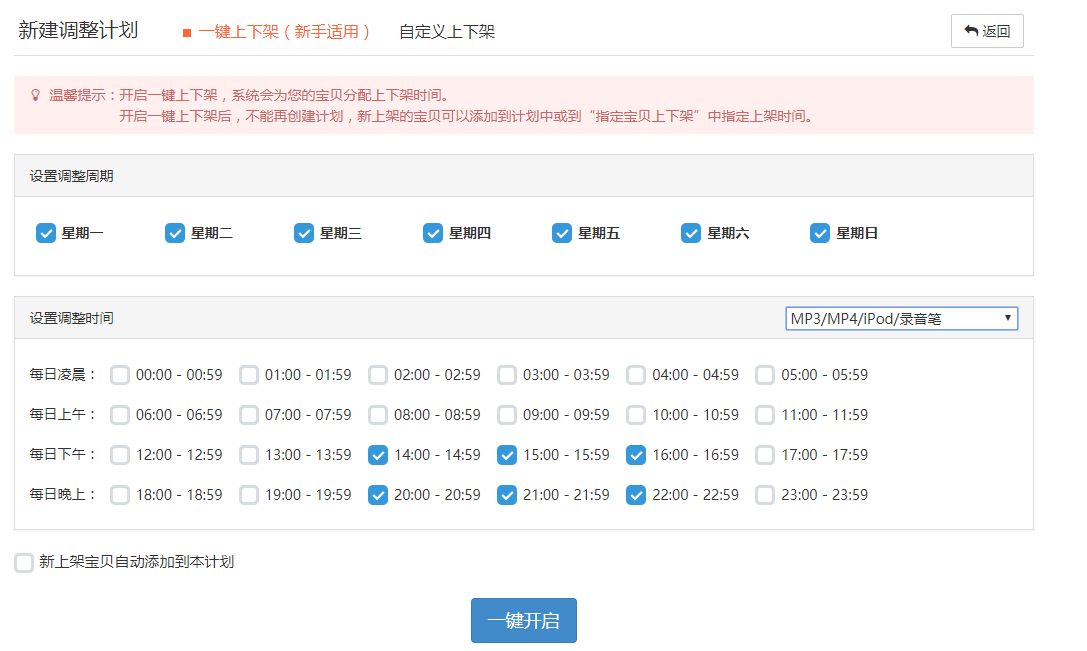This screenshot has width=1087, height=651.
Task: Uncheck the 21:00 - 21:59 time slot
Action: pyautogui.click(x=507, y=495)
